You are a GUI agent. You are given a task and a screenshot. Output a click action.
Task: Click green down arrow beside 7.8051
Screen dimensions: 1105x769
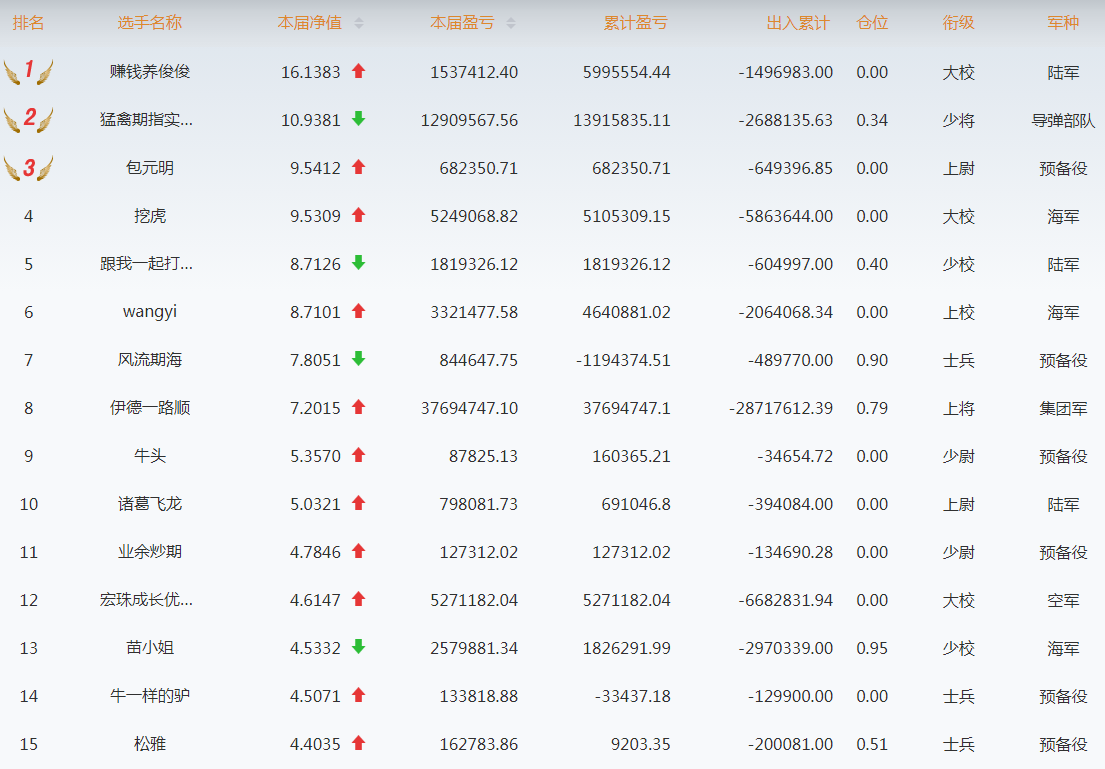tap(359, 359)
